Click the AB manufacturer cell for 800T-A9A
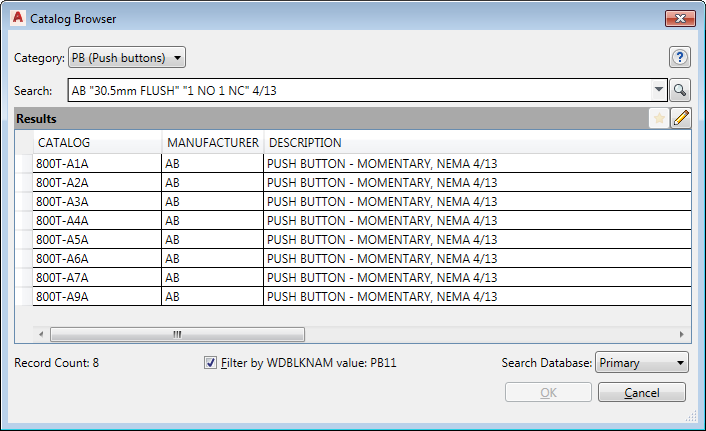Viewport: 706px width, 431px height. [213, 296]
